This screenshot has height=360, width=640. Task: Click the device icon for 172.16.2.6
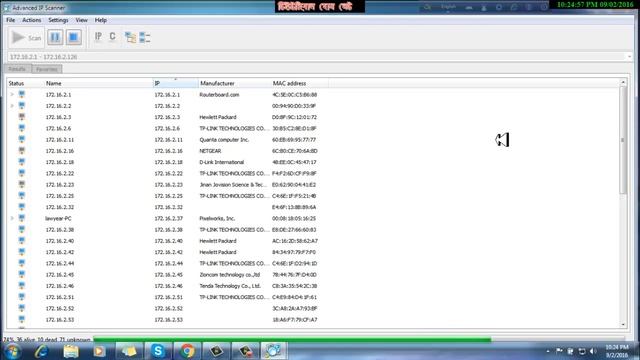click(x=22, y=128)
